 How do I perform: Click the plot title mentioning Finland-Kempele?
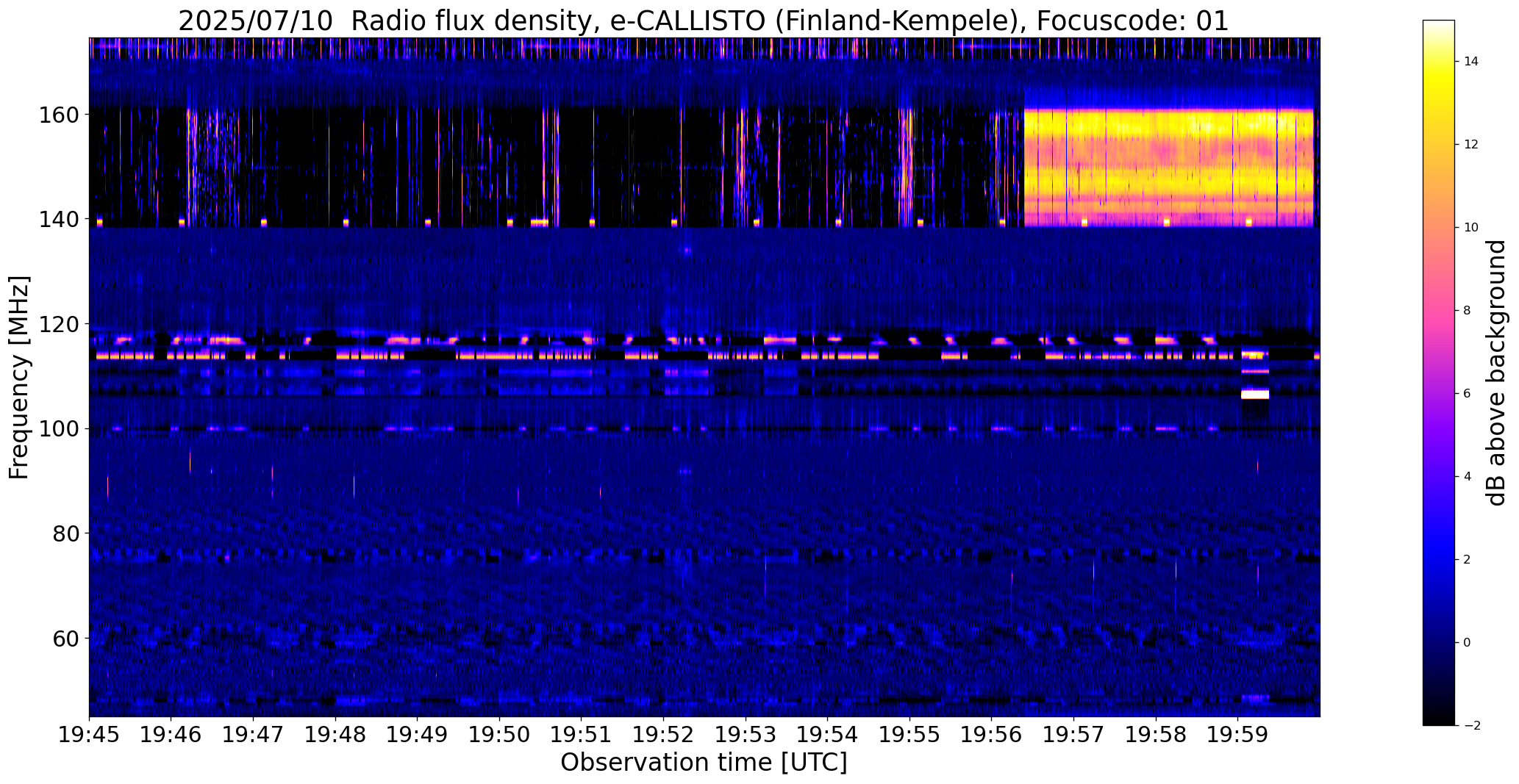click(704, 21)
